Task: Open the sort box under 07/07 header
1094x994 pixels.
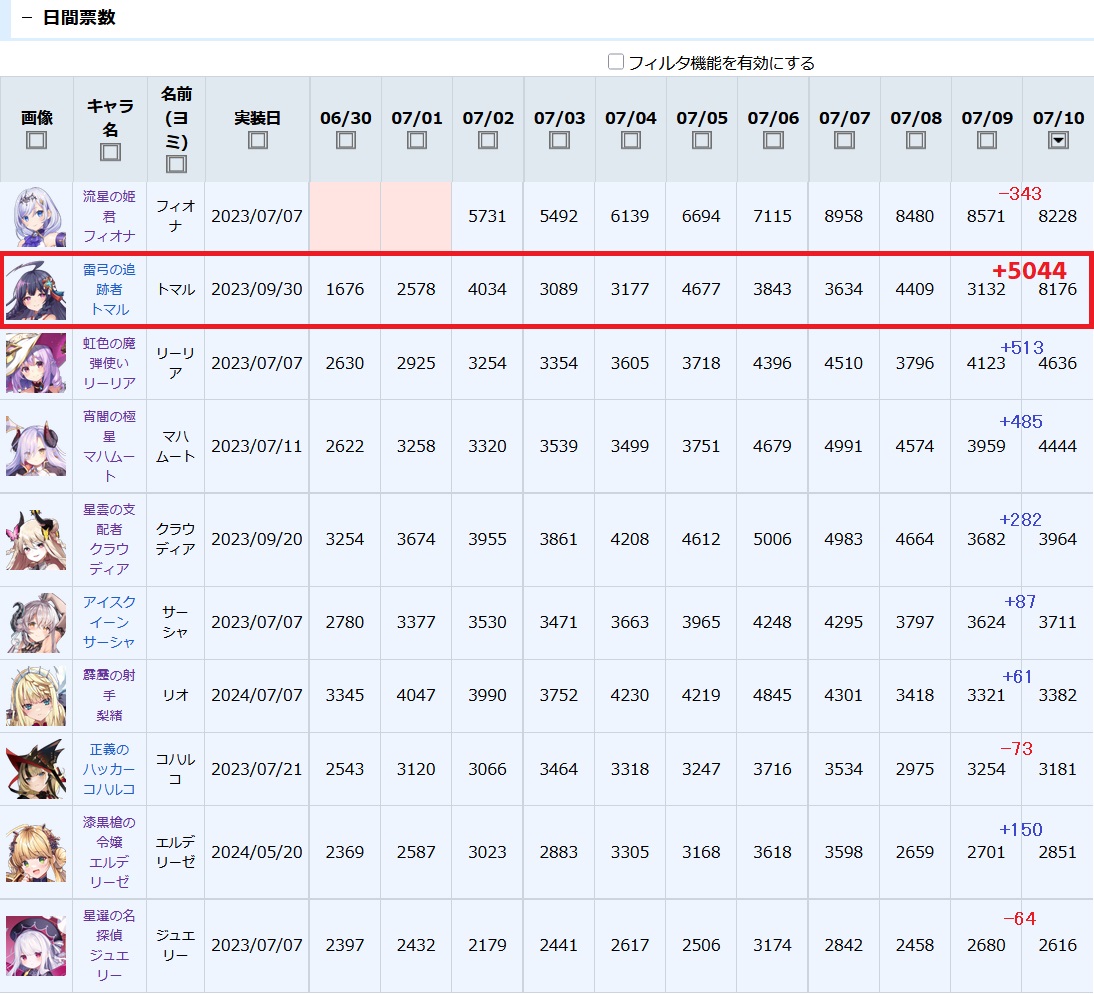Action: point(844,140)
